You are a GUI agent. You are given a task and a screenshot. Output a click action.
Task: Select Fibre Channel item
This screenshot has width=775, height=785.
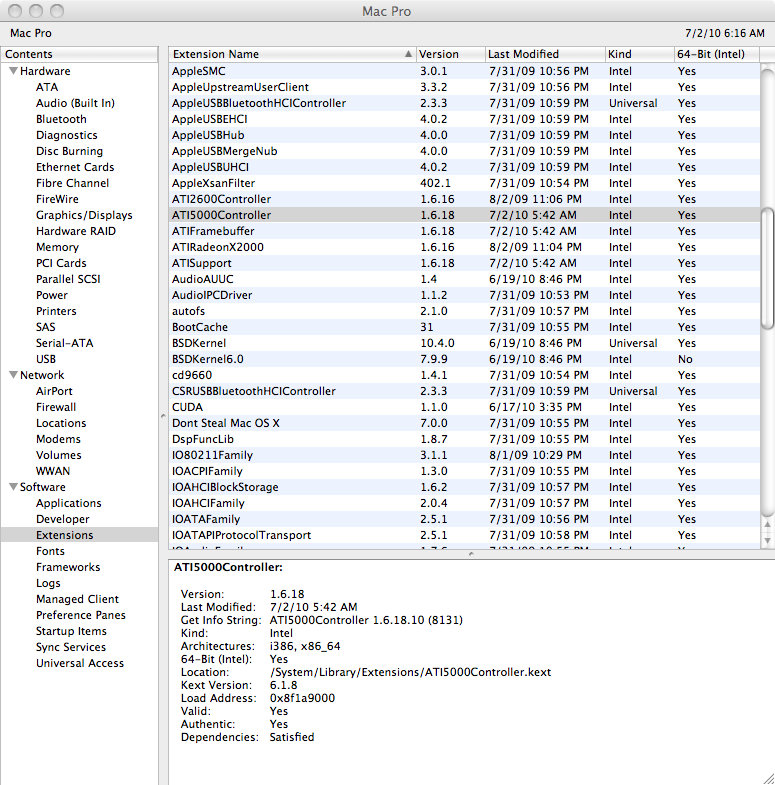click(x=72, y=183)
